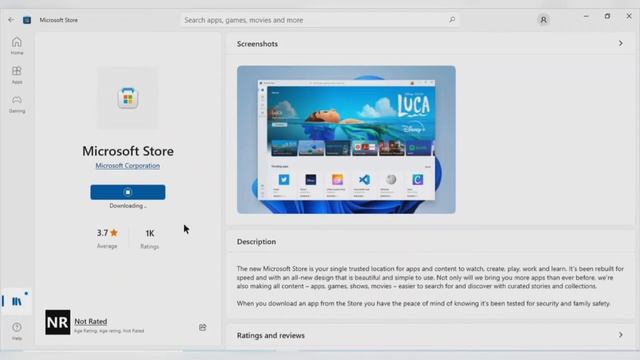Minimize the Microsoft Store window
This screenshot has width=640, height=360.
tap(586, 16)
